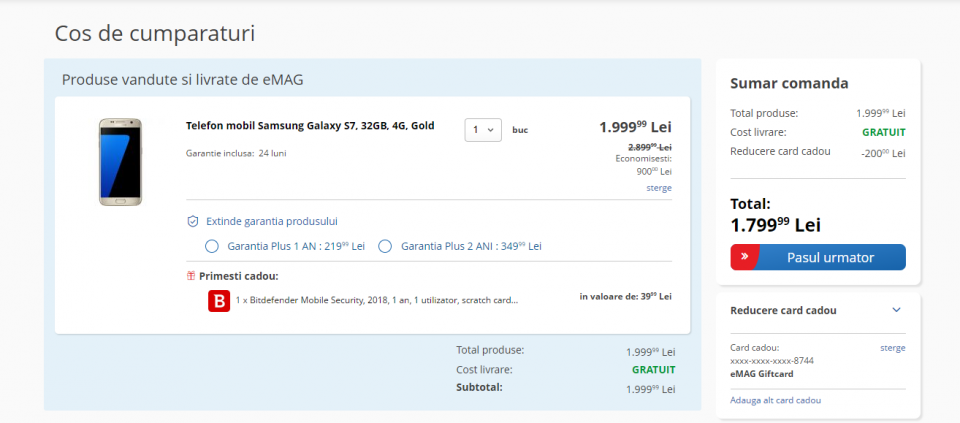
Task: Click the Samsung Galaxy S7 product thumbnail
Action: tap(120, 162)
